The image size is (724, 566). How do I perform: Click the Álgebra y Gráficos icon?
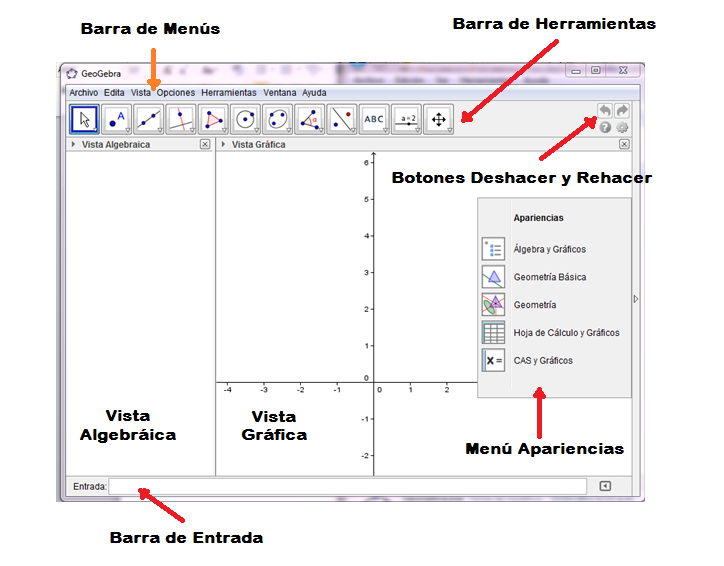click(x=493, y=249)
